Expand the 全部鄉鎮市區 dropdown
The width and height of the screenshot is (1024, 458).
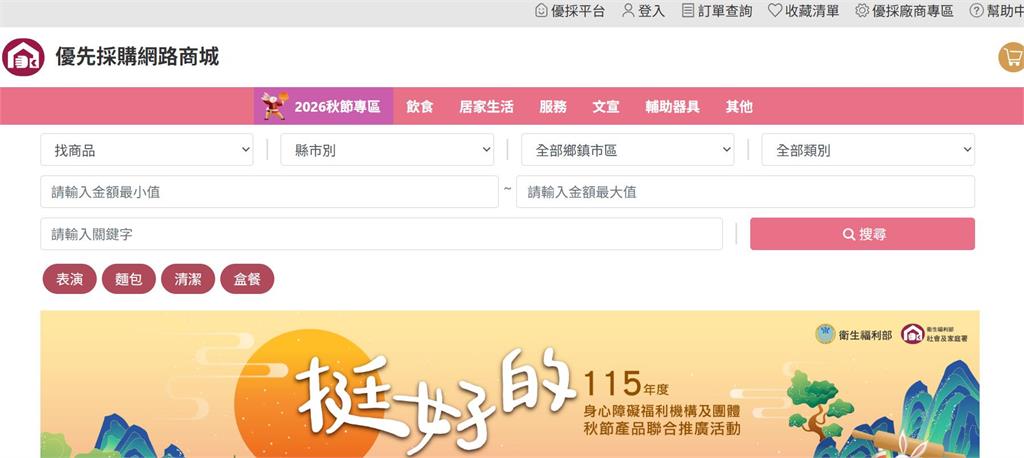click(628, 150)
